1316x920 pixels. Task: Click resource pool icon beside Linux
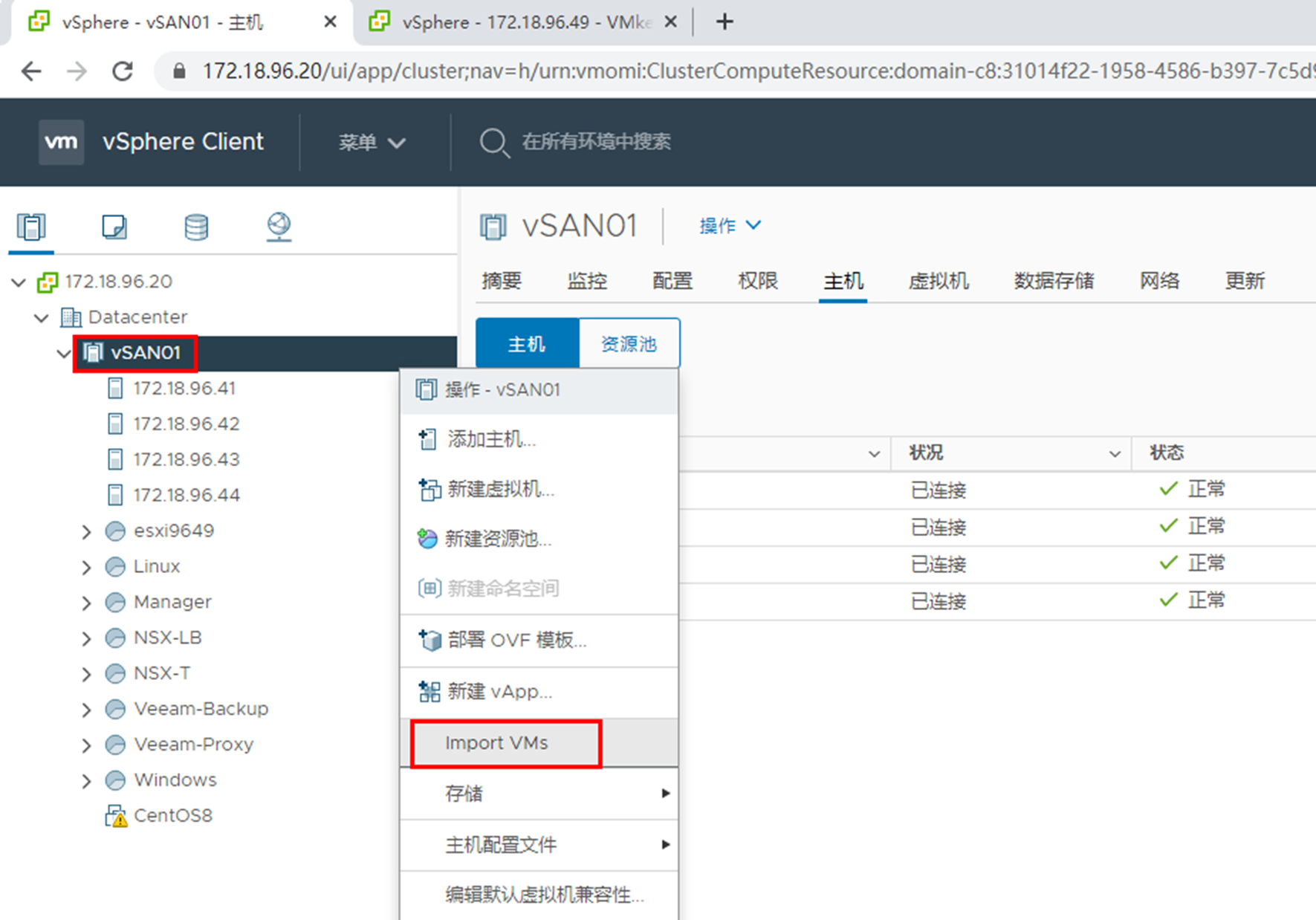115,567
